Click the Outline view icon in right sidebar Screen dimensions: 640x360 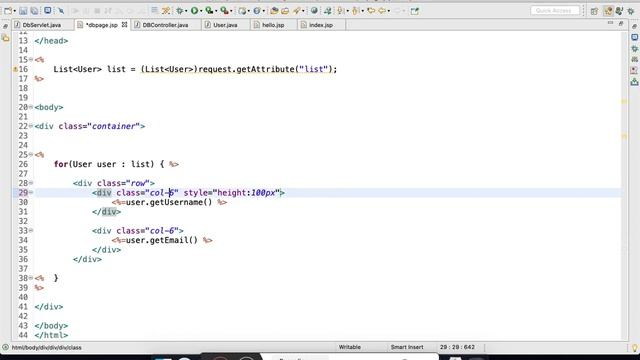coord(635,37)
